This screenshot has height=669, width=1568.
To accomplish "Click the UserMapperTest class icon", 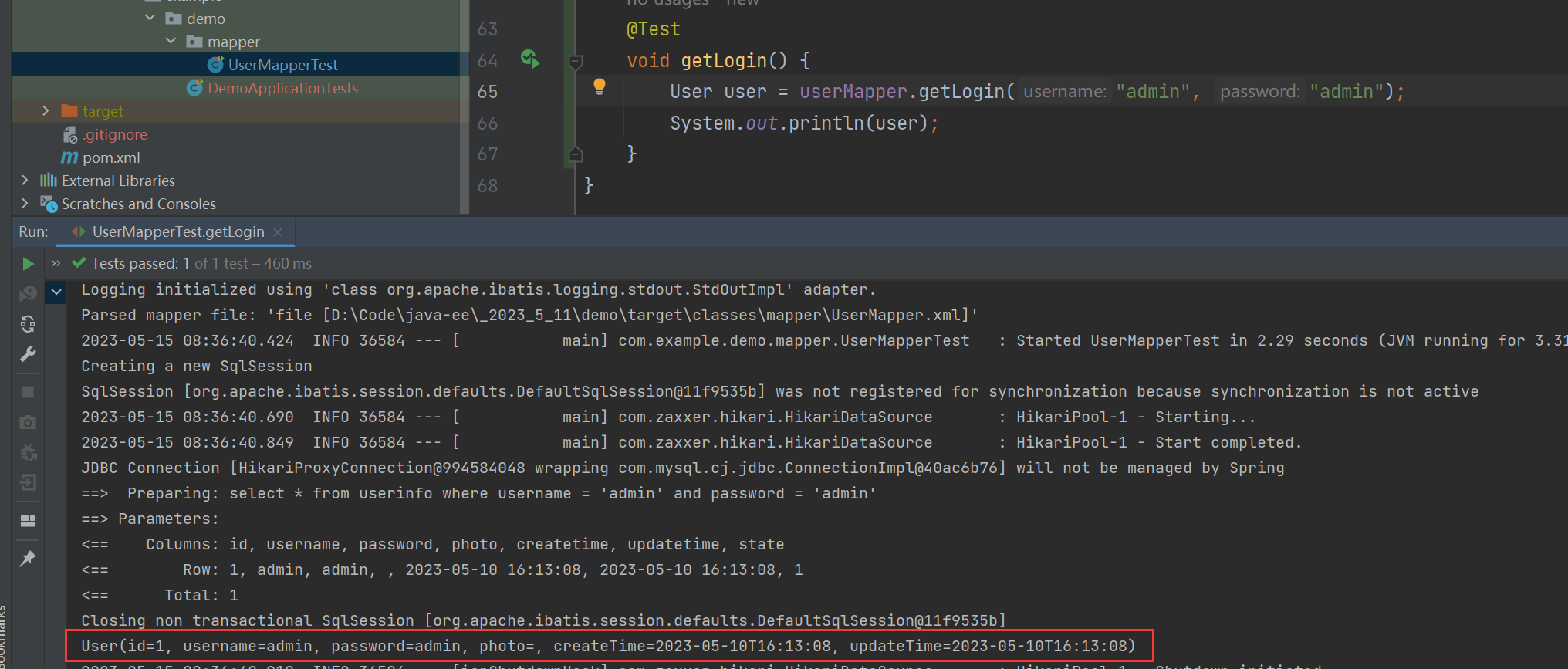I will (x=216, y=64).
